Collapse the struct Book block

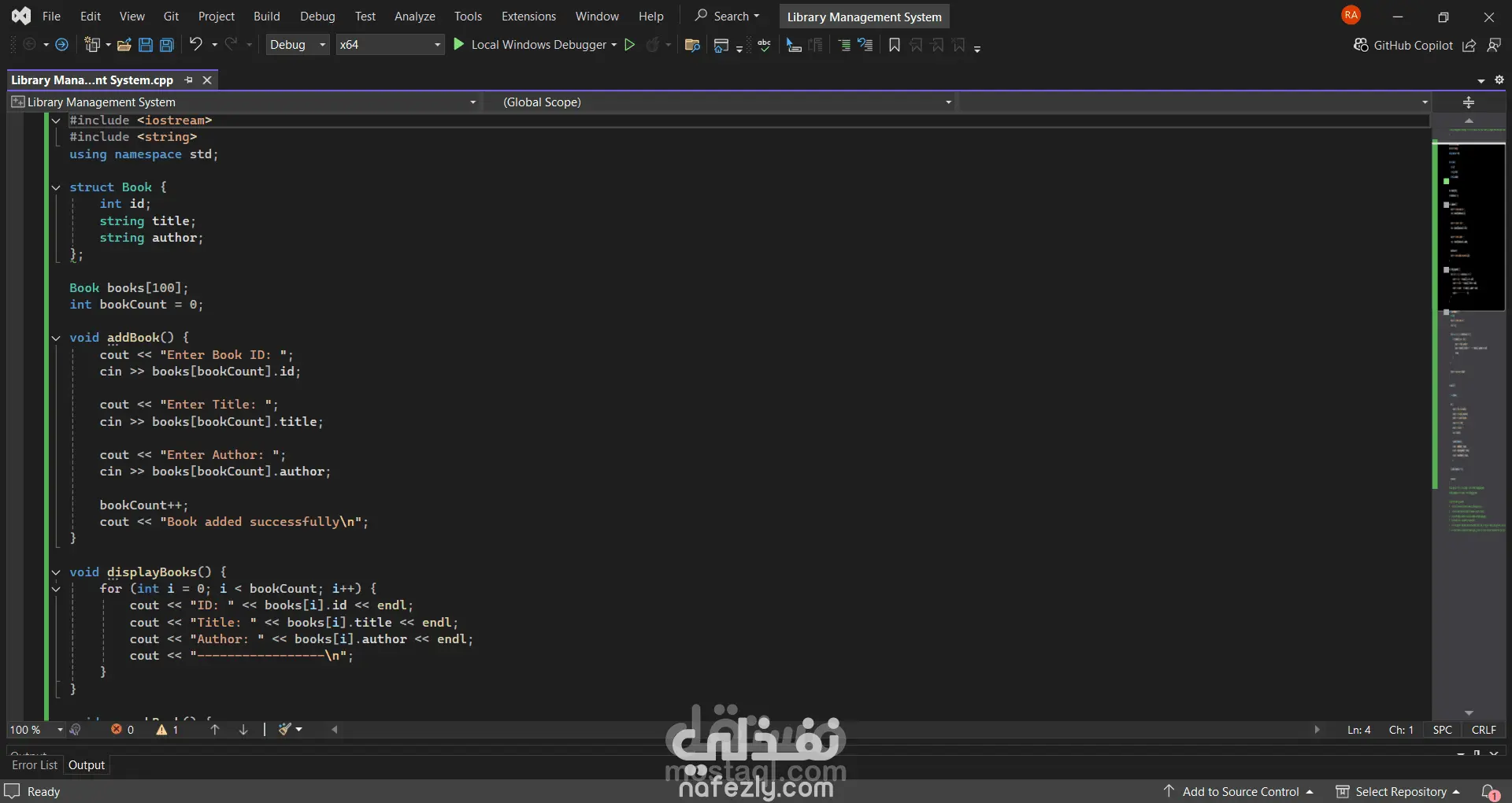pyautogui.click(x=56, y=187)
